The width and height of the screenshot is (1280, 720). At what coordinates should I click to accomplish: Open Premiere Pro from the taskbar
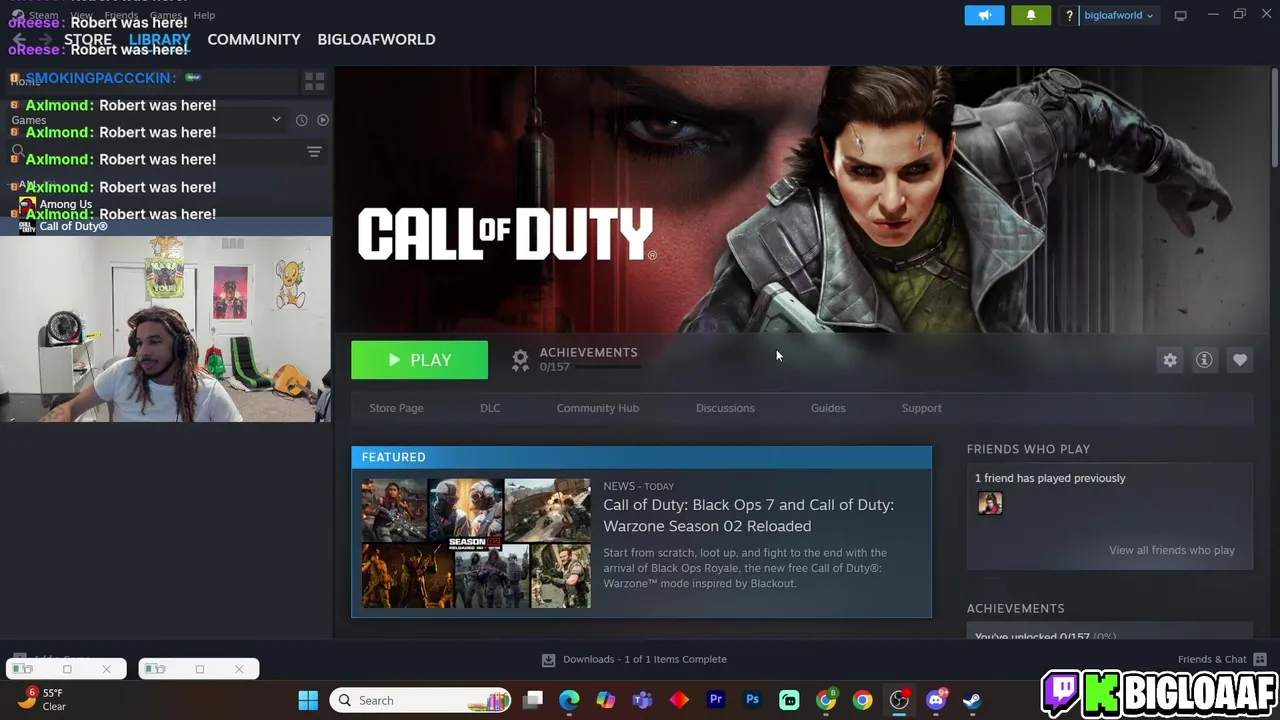716,700
